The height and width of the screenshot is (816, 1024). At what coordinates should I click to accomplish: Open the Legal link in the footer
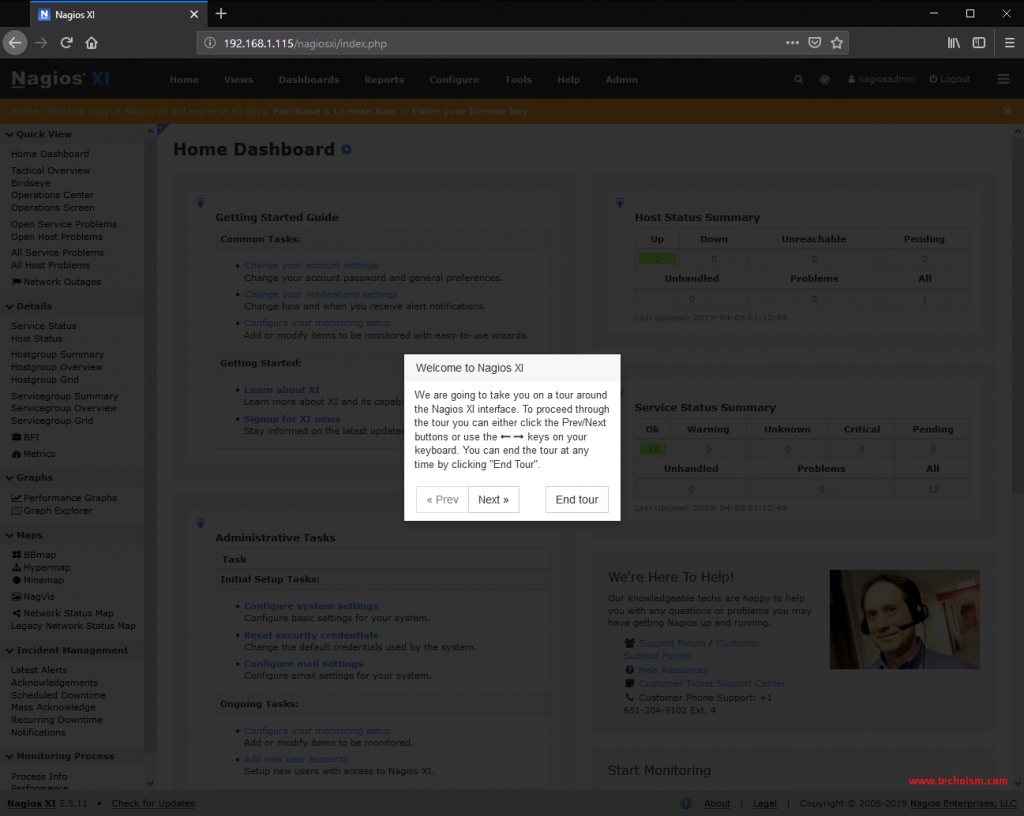point(765,804)
